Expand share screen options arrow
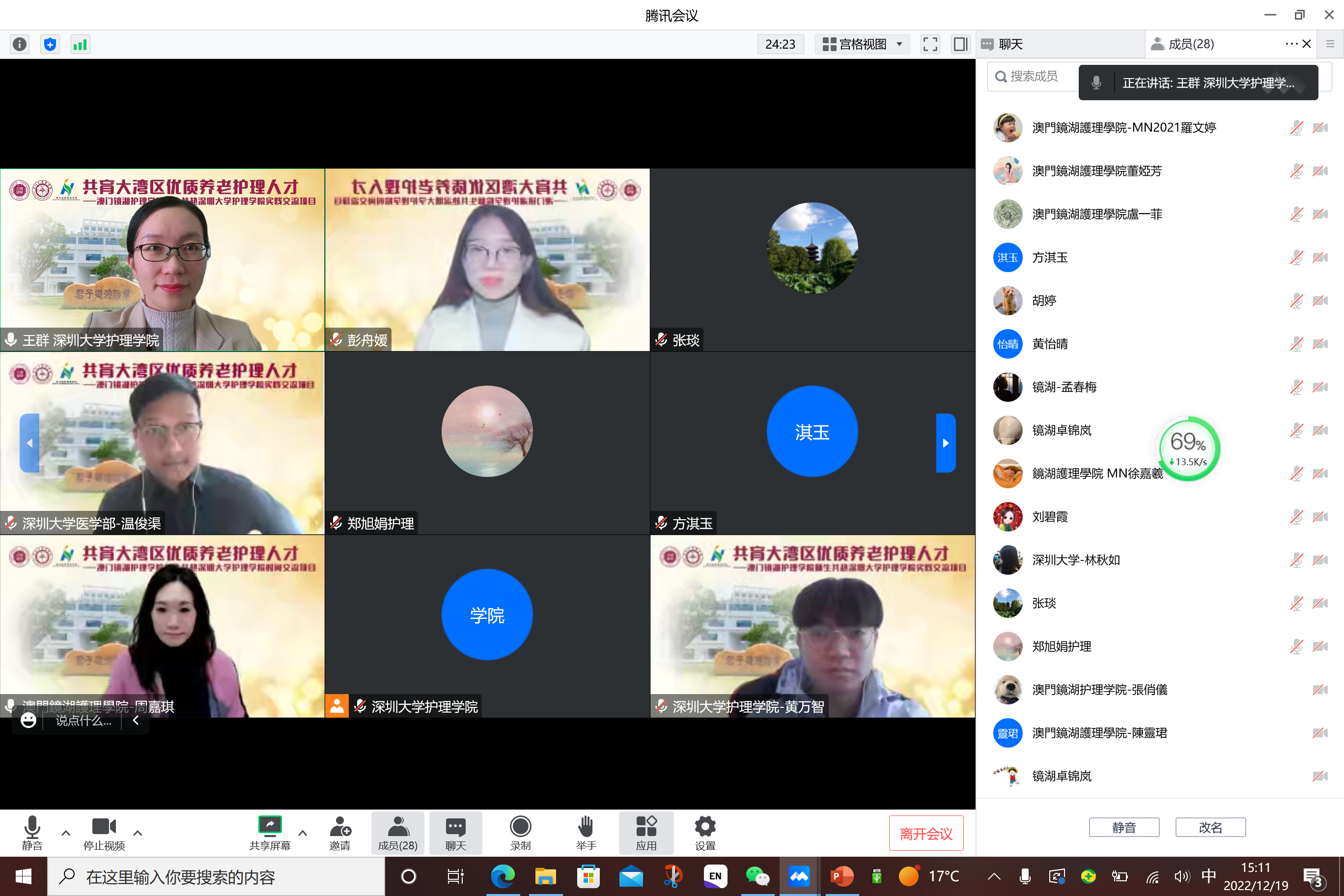The height and width of the screenshot is (896, 1344). coord(303,833)
